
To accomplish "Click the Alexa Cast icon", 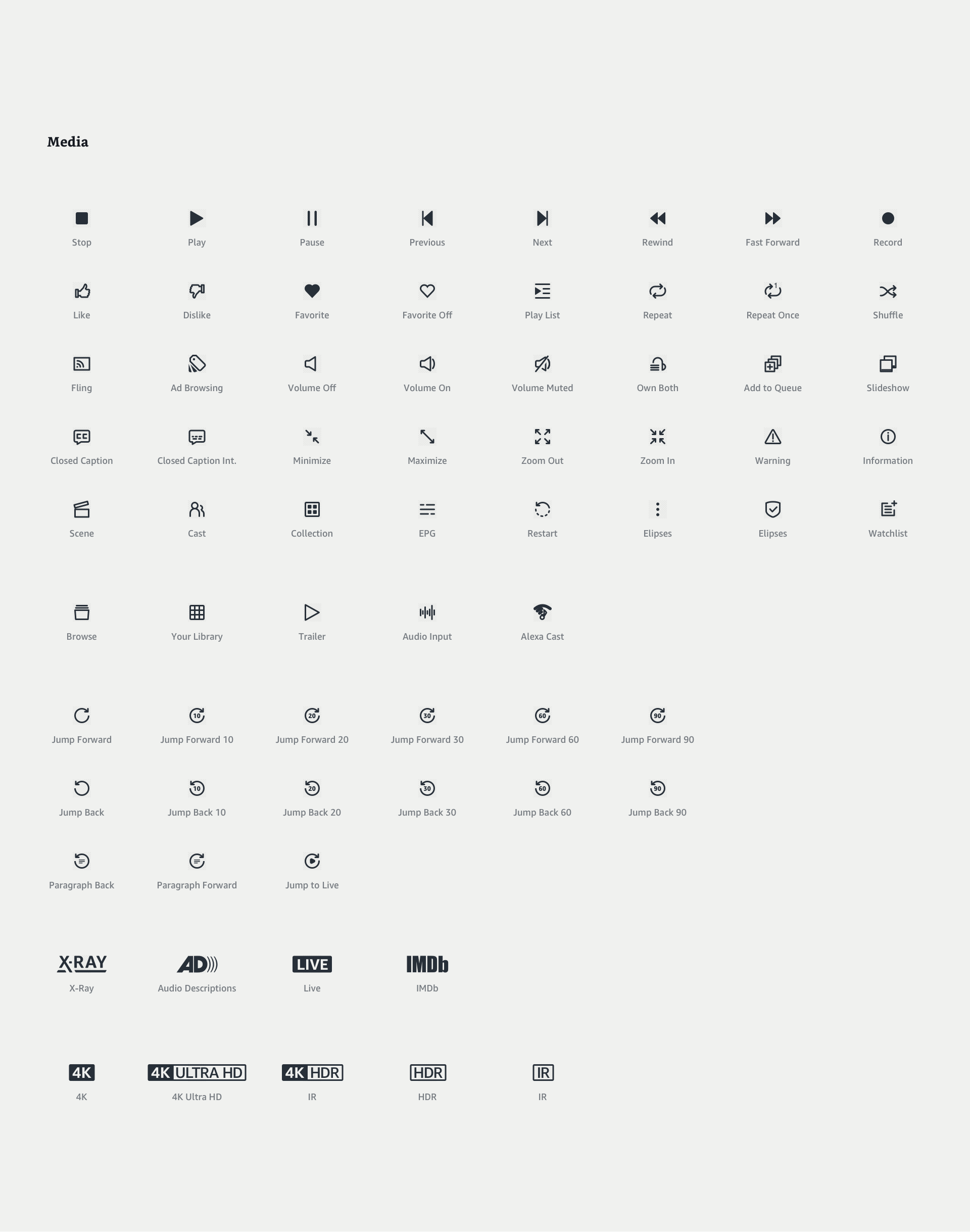I will pyautogui.click(x=543, y=612).
